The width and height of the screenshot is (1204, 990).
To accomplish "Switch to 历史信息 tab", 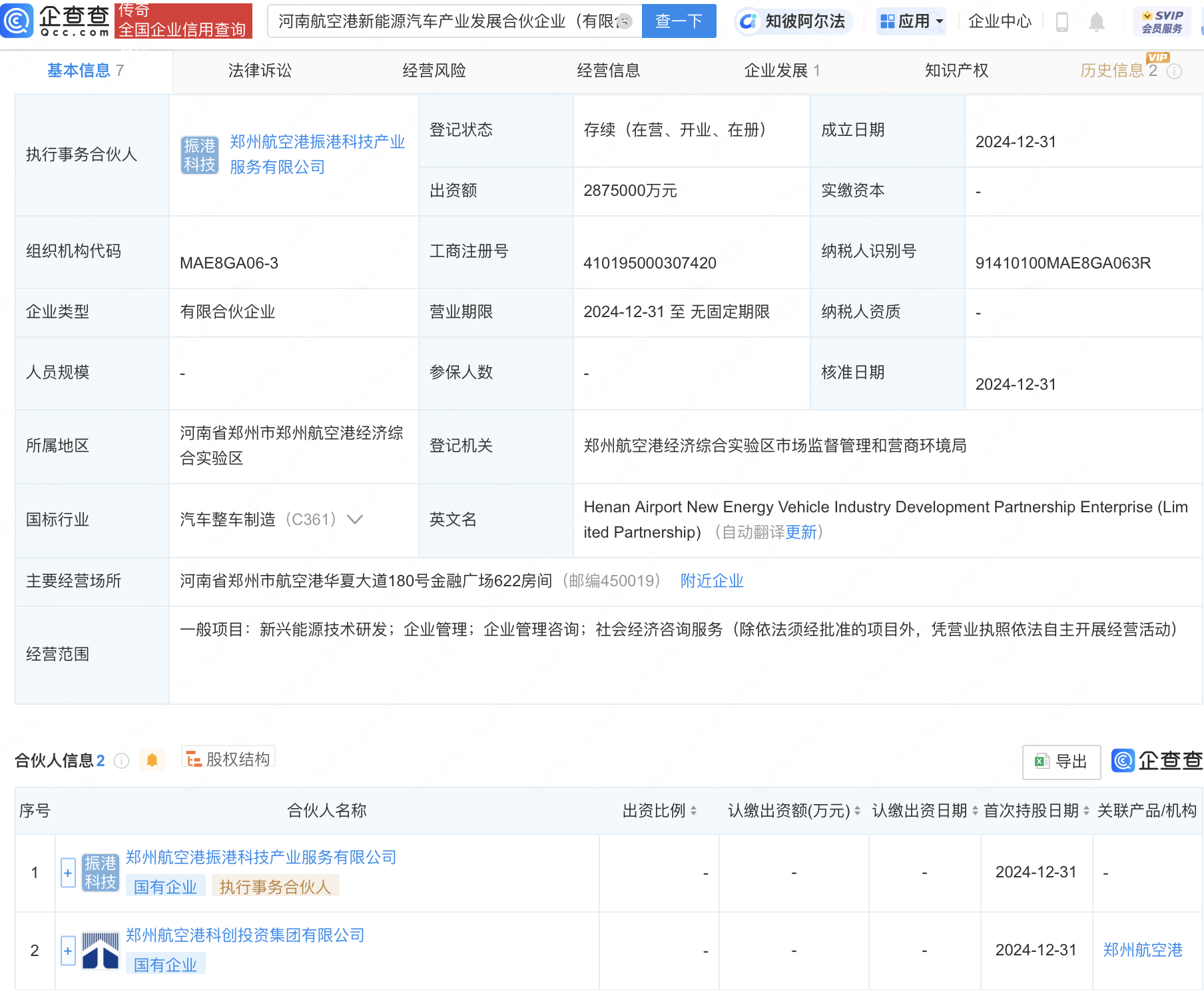I will coord(1119,71).
